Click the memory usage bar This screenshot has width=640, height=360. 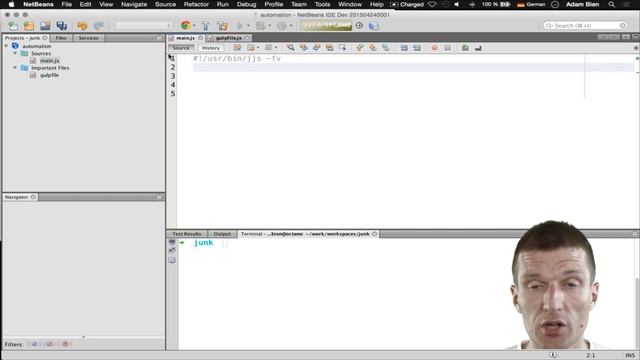326,26
